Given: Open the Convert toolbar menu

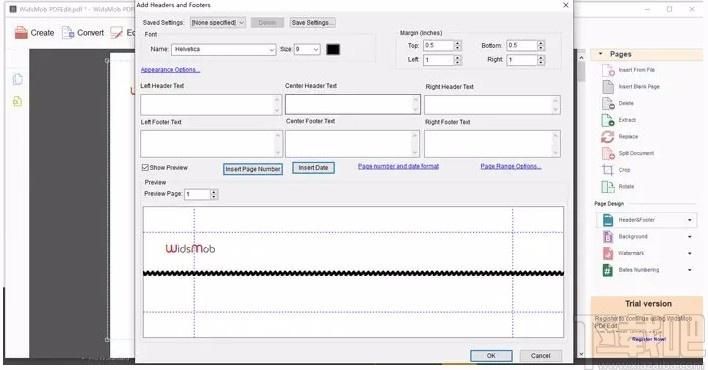Looking at the screenshot, I should (x=83, y=33).
